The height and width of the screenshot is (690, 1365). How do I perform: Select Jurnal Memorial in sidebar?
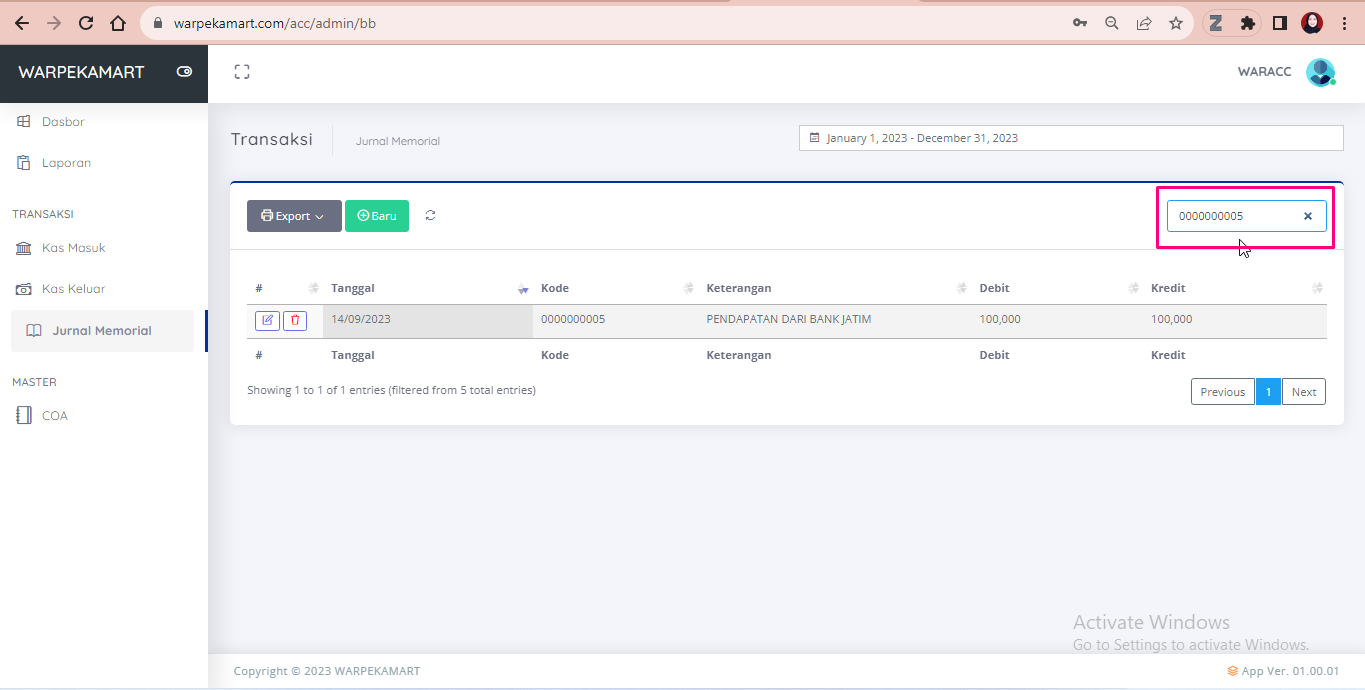click(102, 331)
